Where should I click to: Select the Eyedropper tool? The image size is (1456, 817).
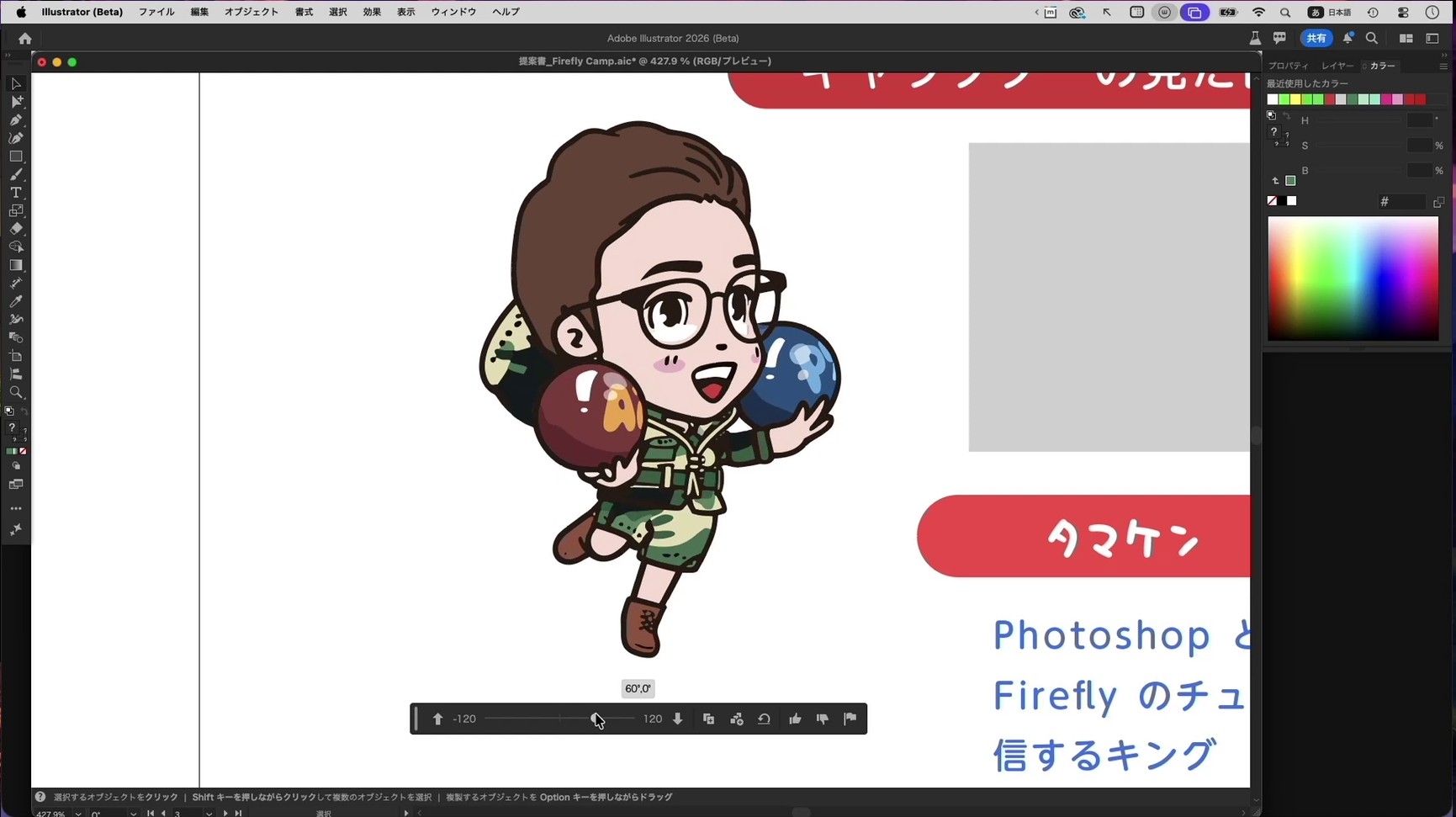pos(16,302)
